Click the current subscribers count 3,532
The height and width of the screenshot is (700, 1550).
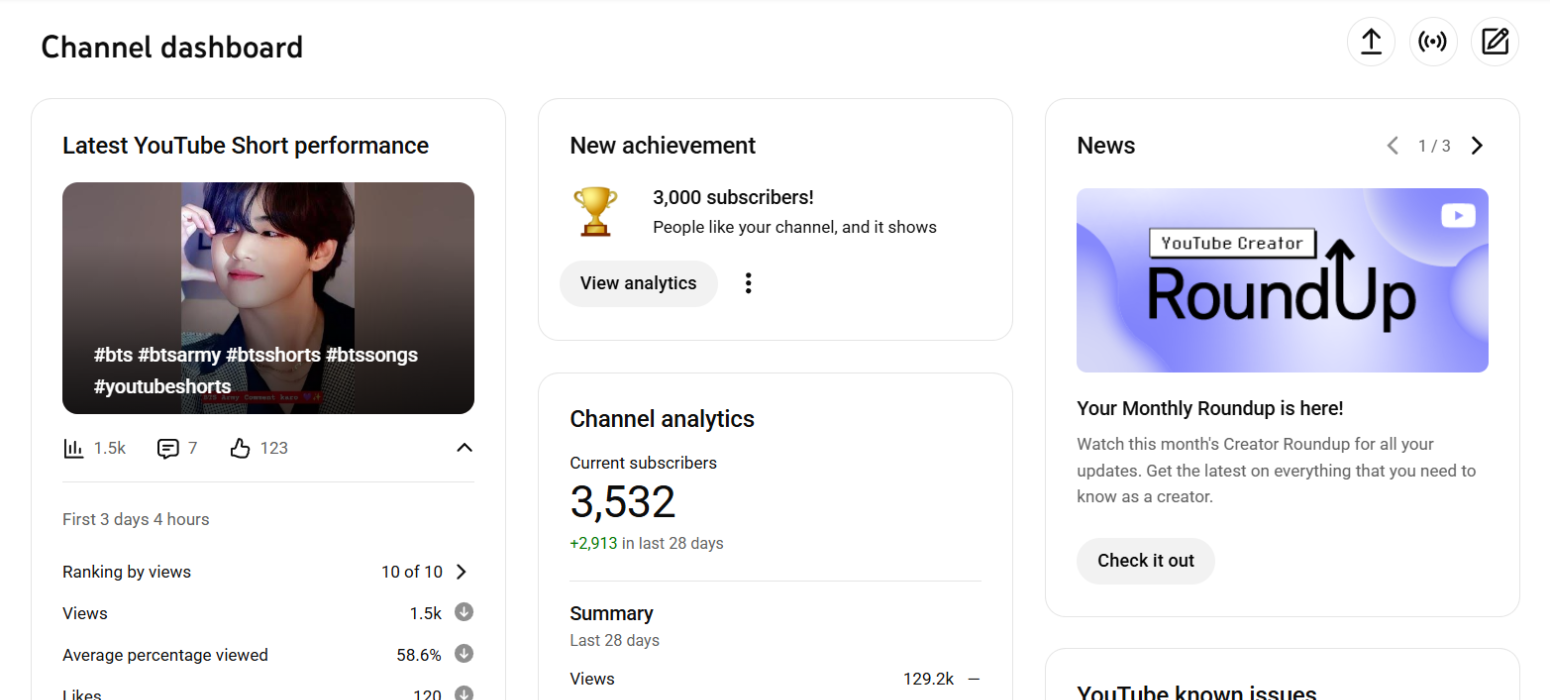click(622, 502)
